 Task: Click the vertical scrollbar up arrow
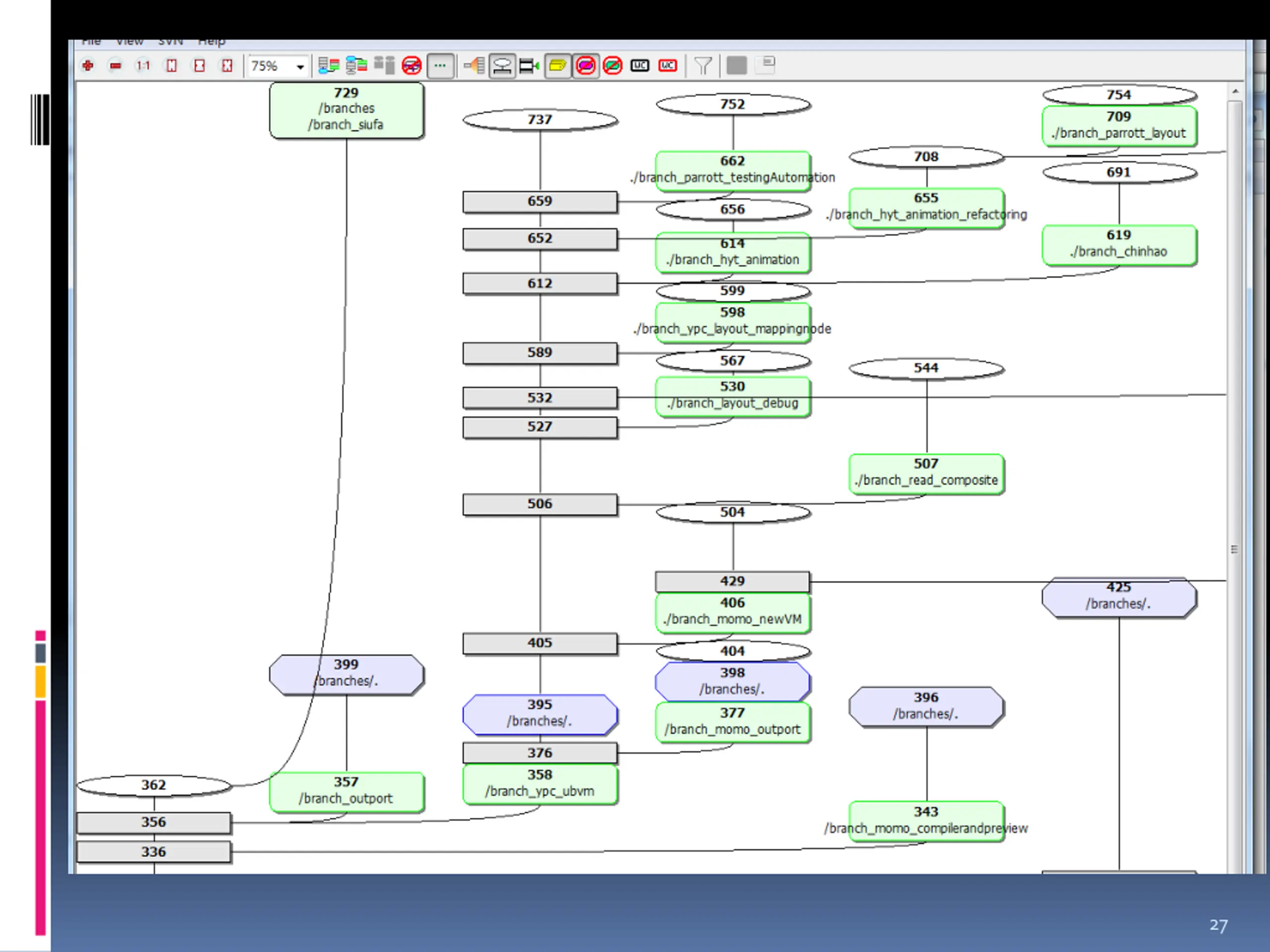(1235, 91)
